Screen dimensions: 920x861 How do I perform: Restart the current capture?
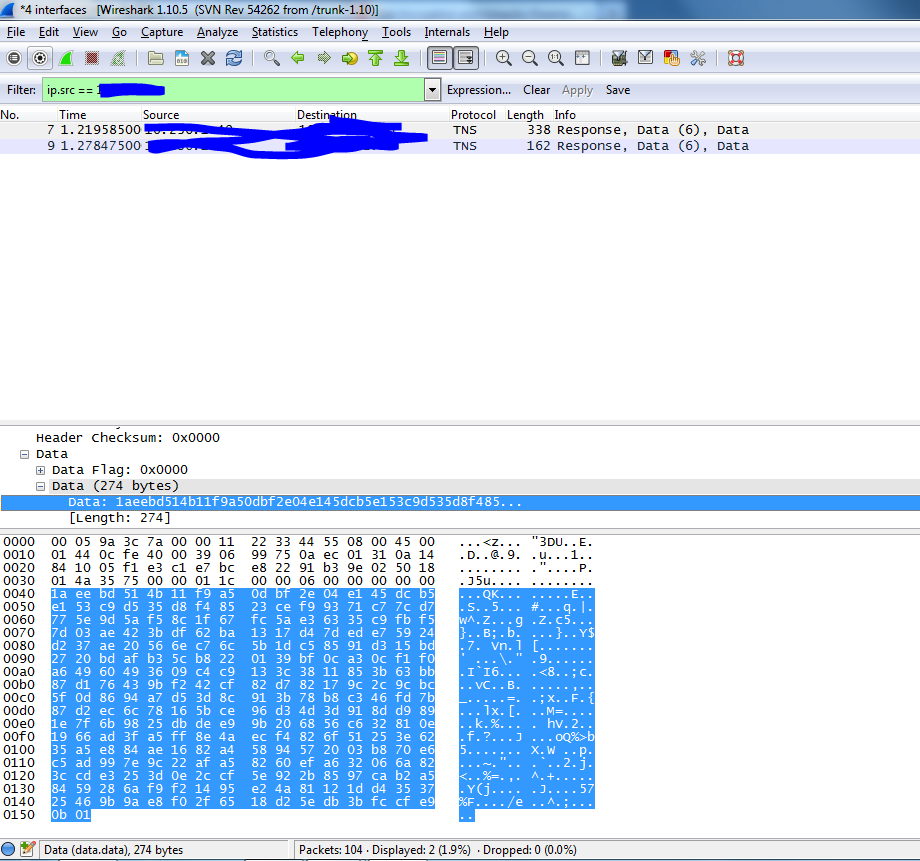pos(119,58)
